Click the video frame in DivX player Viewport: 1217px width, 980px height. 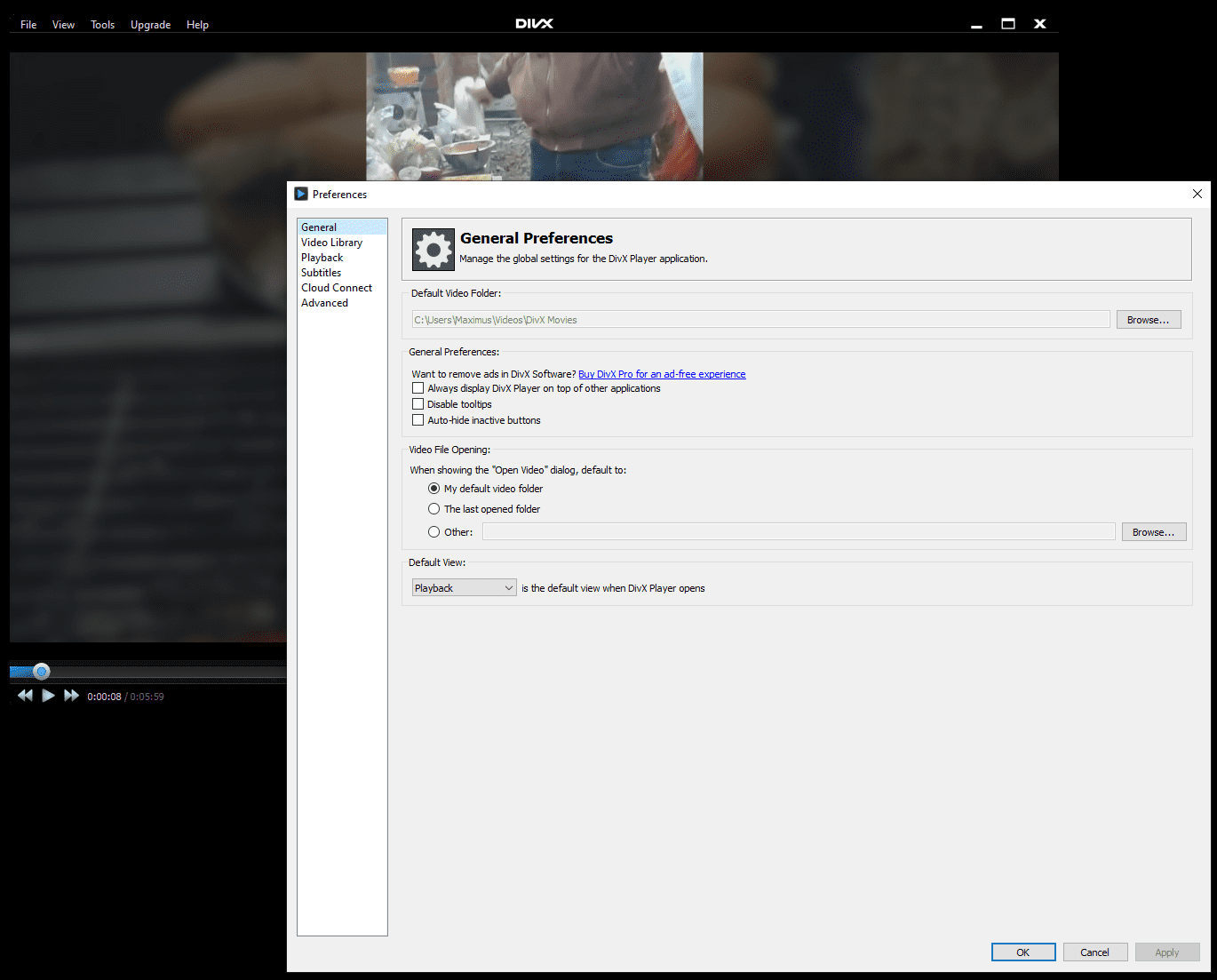(534, 116)
